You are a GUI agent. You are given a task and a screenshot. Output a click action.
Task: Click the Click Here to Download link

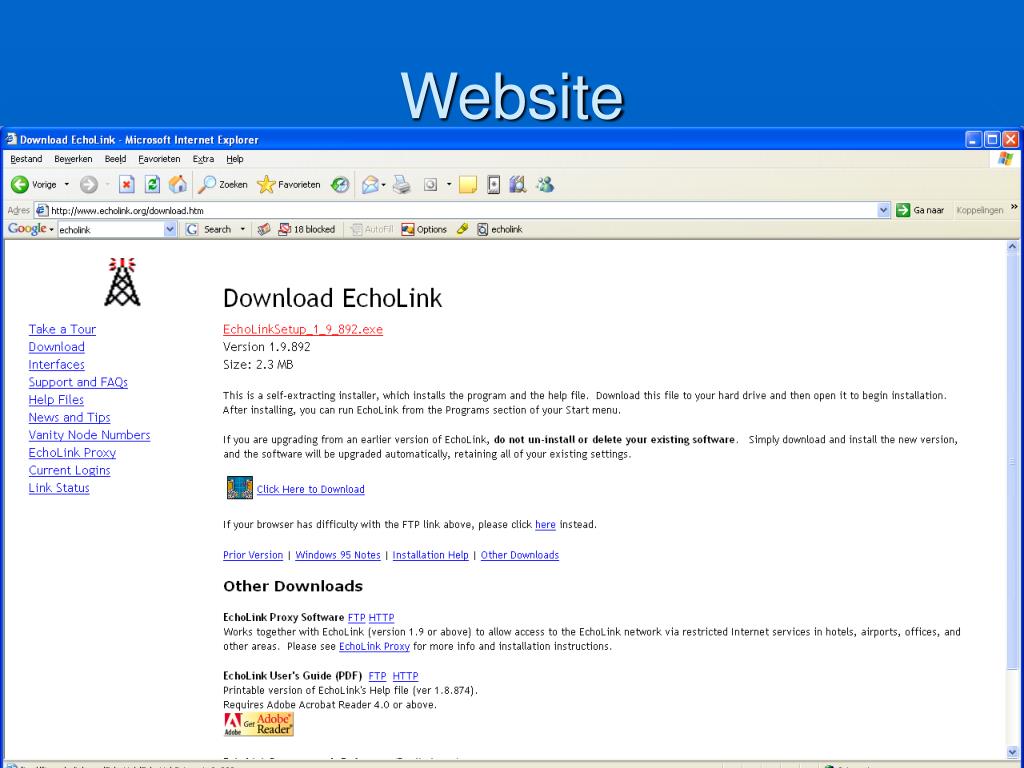tap(310, 489)
